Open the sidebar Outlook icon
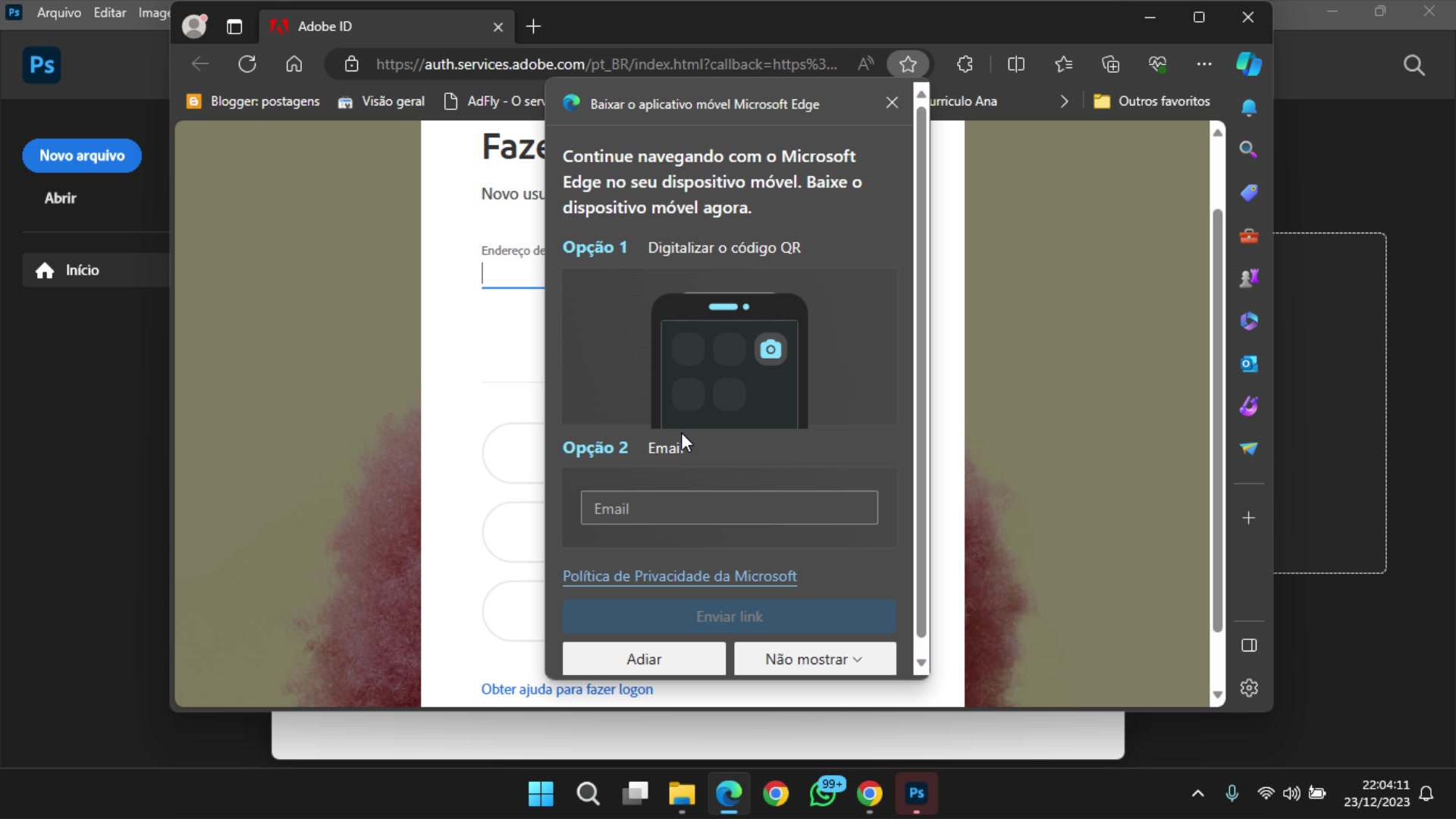 pos(1249,364)
